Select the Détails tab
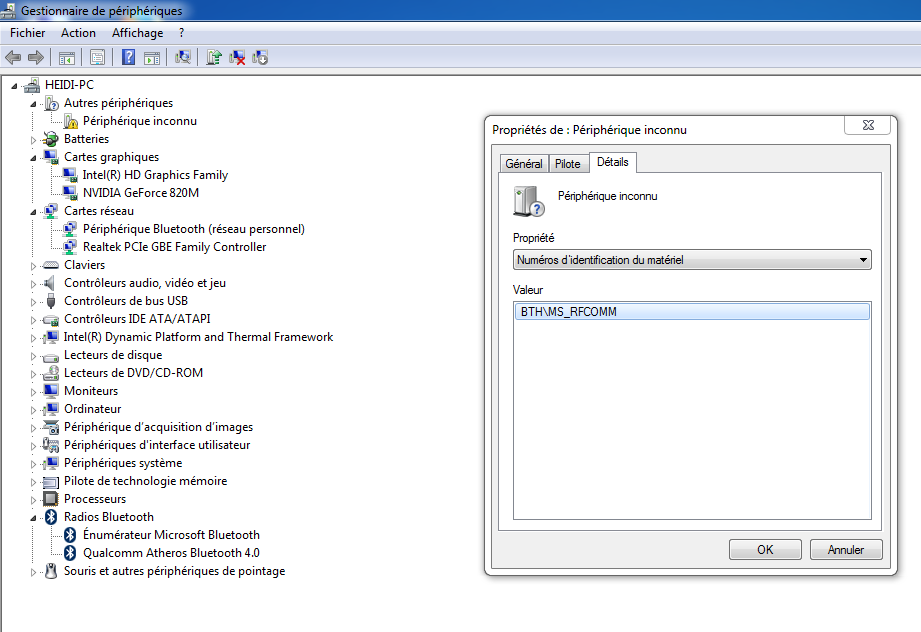This screenshot has height=632, width=921. pos(613,162)
